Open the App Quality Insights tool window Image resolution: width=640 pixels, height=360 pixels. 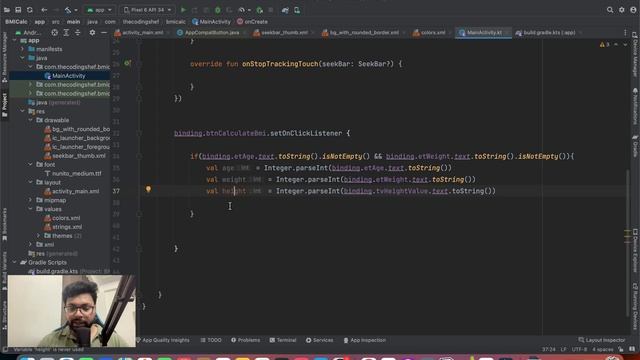point(163,340)
